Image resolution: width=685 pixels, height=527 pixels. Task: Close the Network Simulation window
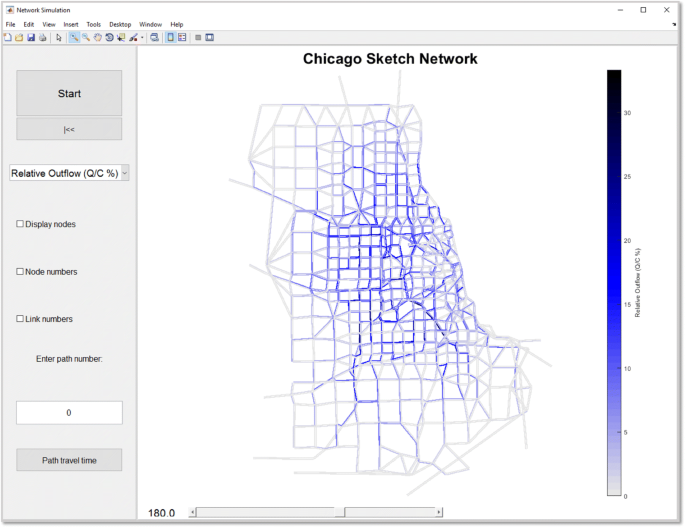click(x=667, y=10)
